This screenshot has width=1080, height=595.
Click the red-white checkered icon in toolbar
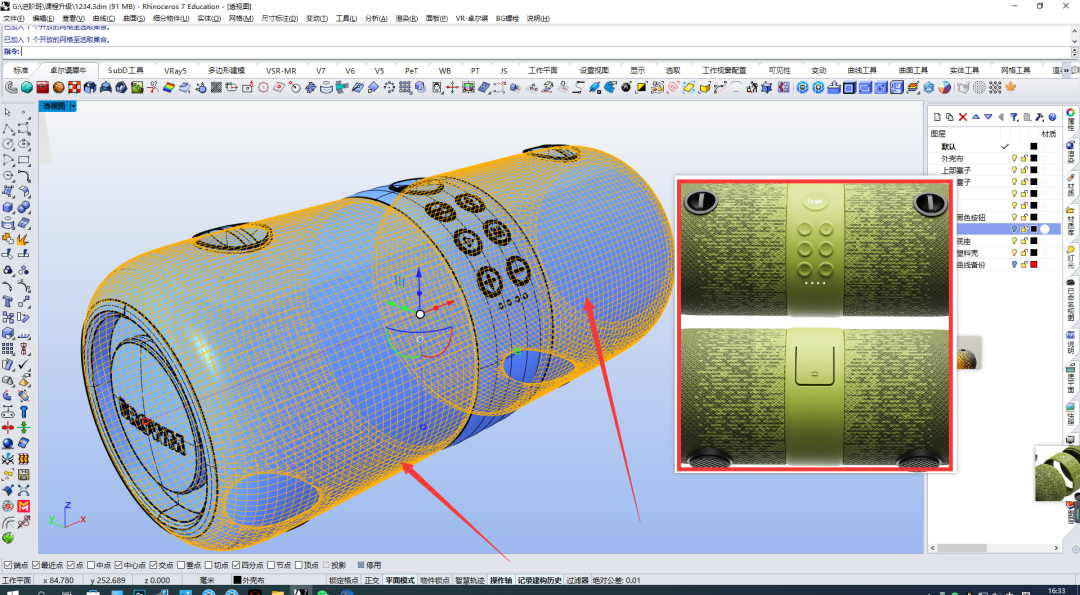74,87
